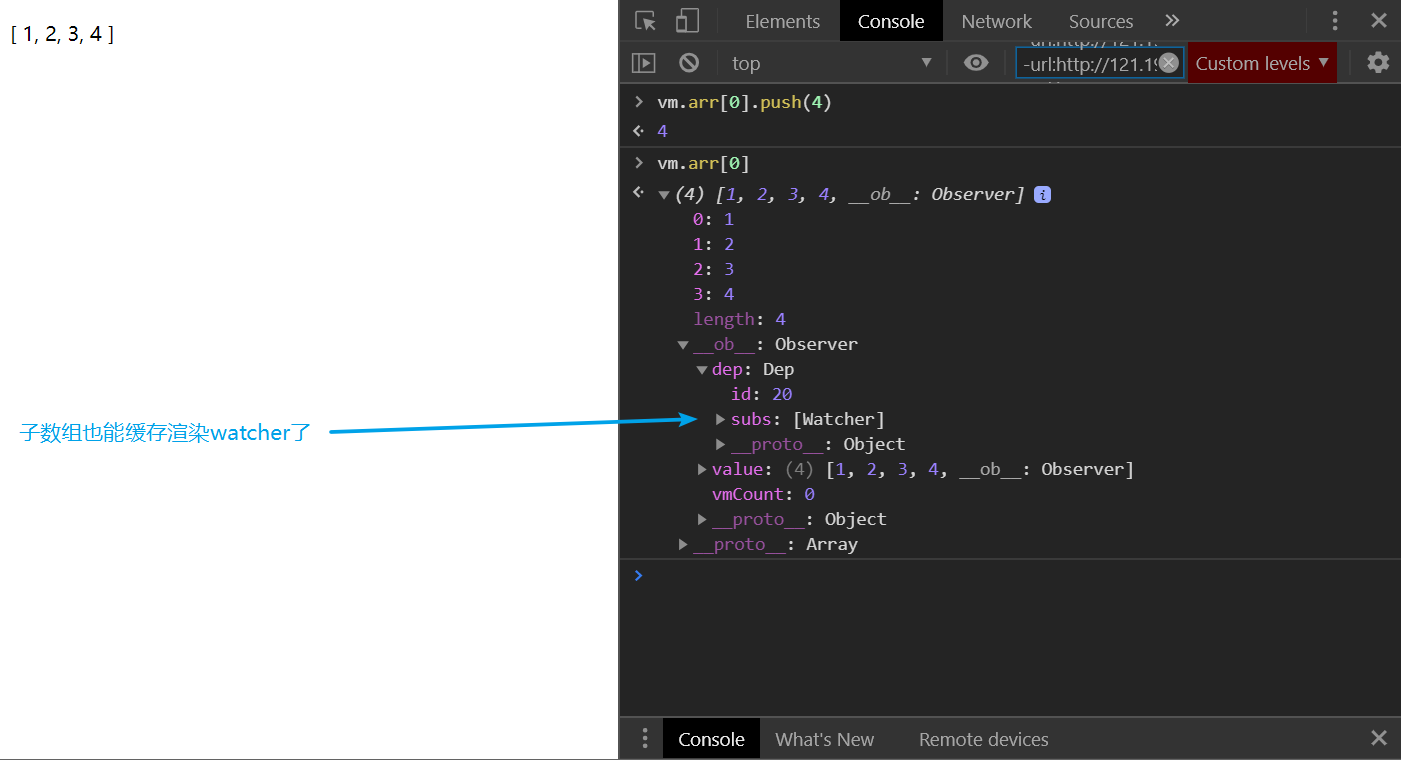This screenshot has height=760, width=1401.
Task: Open the Custom levels dropdown
Action: coord(1262,63)
